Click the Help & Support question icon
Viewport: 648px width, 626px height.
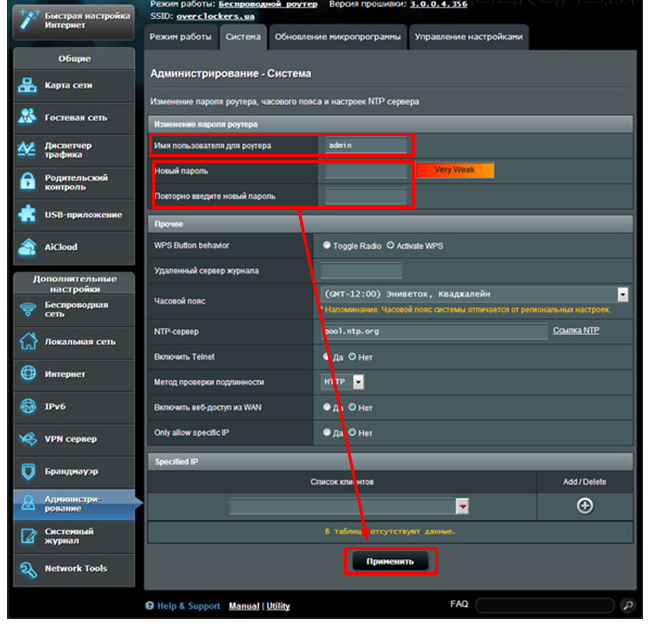click(x=150, y=606)
